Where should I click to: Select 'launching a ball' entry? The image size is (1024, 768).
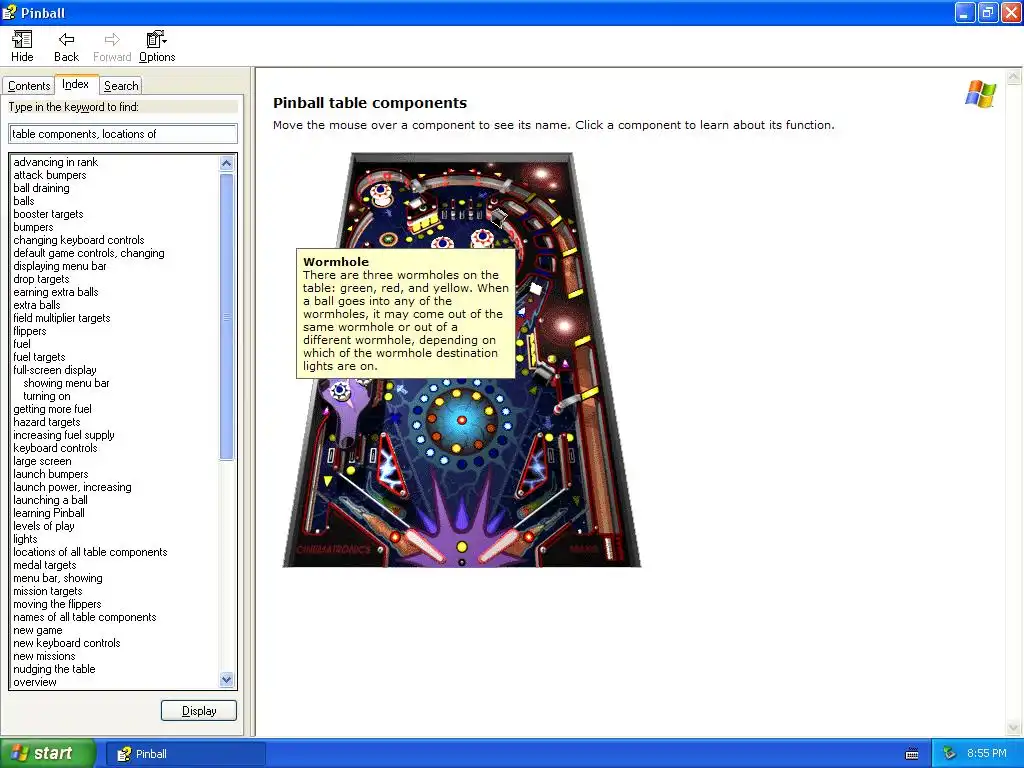tap(50, 500)
